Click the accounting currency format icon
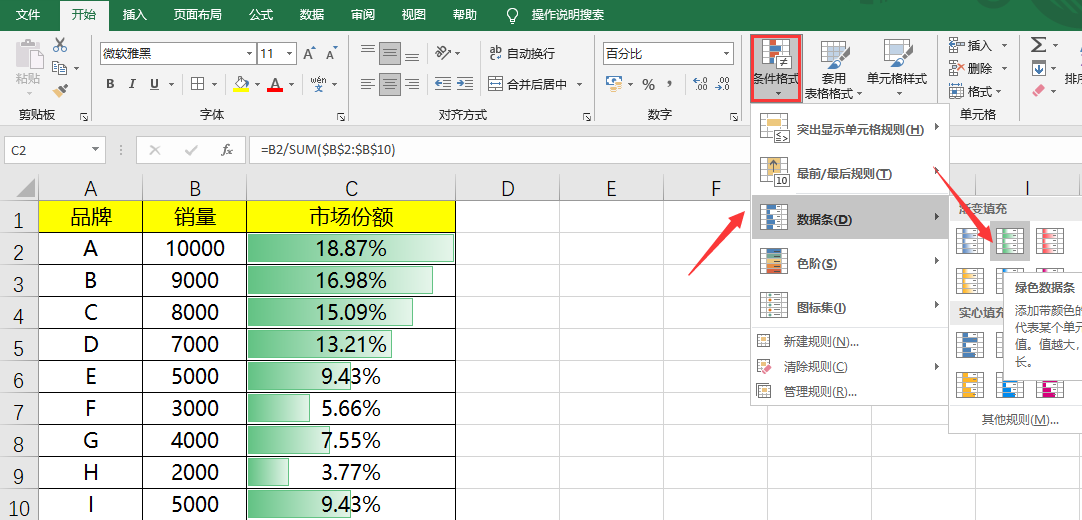The width and height of the screenshot is (1082, 520). click(612, 84)
